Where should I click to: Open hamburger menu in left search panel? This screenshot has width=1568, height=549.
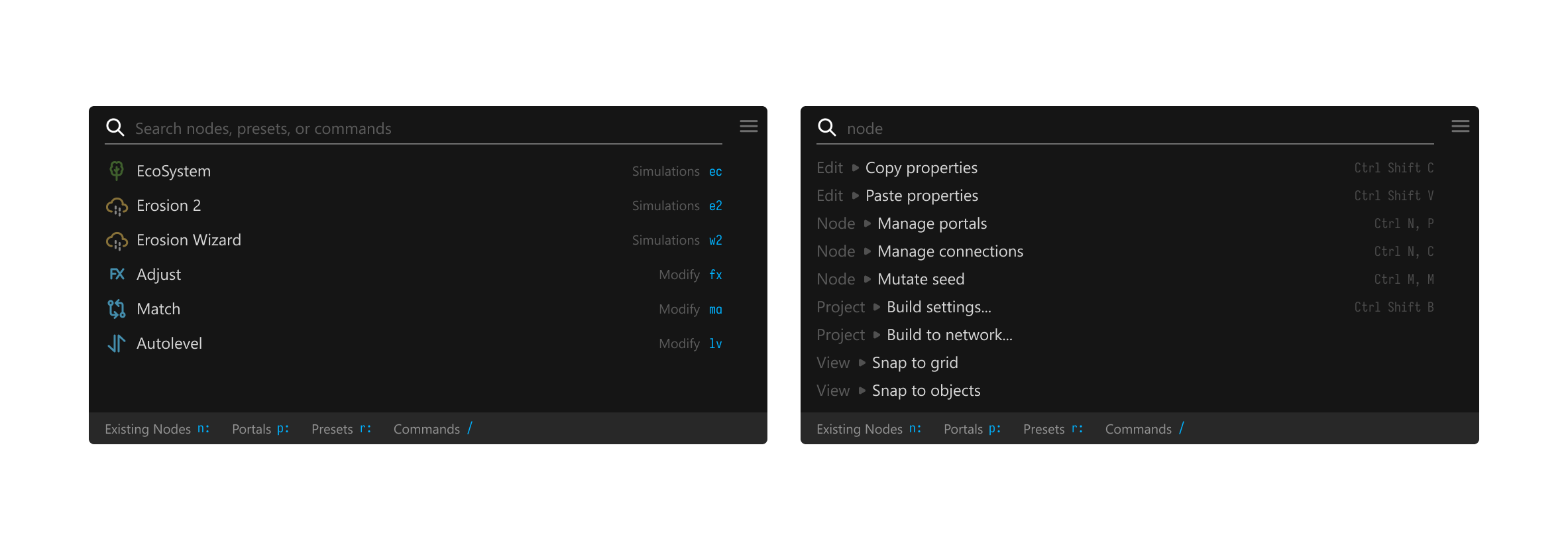click(x=748, y=126)
